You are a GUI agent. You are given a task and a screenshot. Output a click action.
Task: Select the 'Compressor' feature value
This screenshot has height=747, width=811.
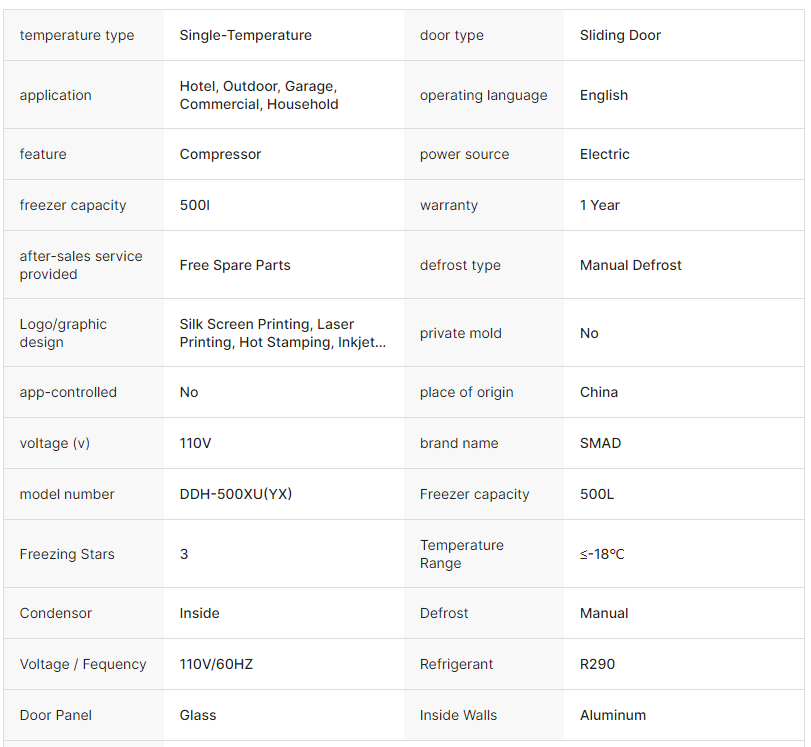220,154
